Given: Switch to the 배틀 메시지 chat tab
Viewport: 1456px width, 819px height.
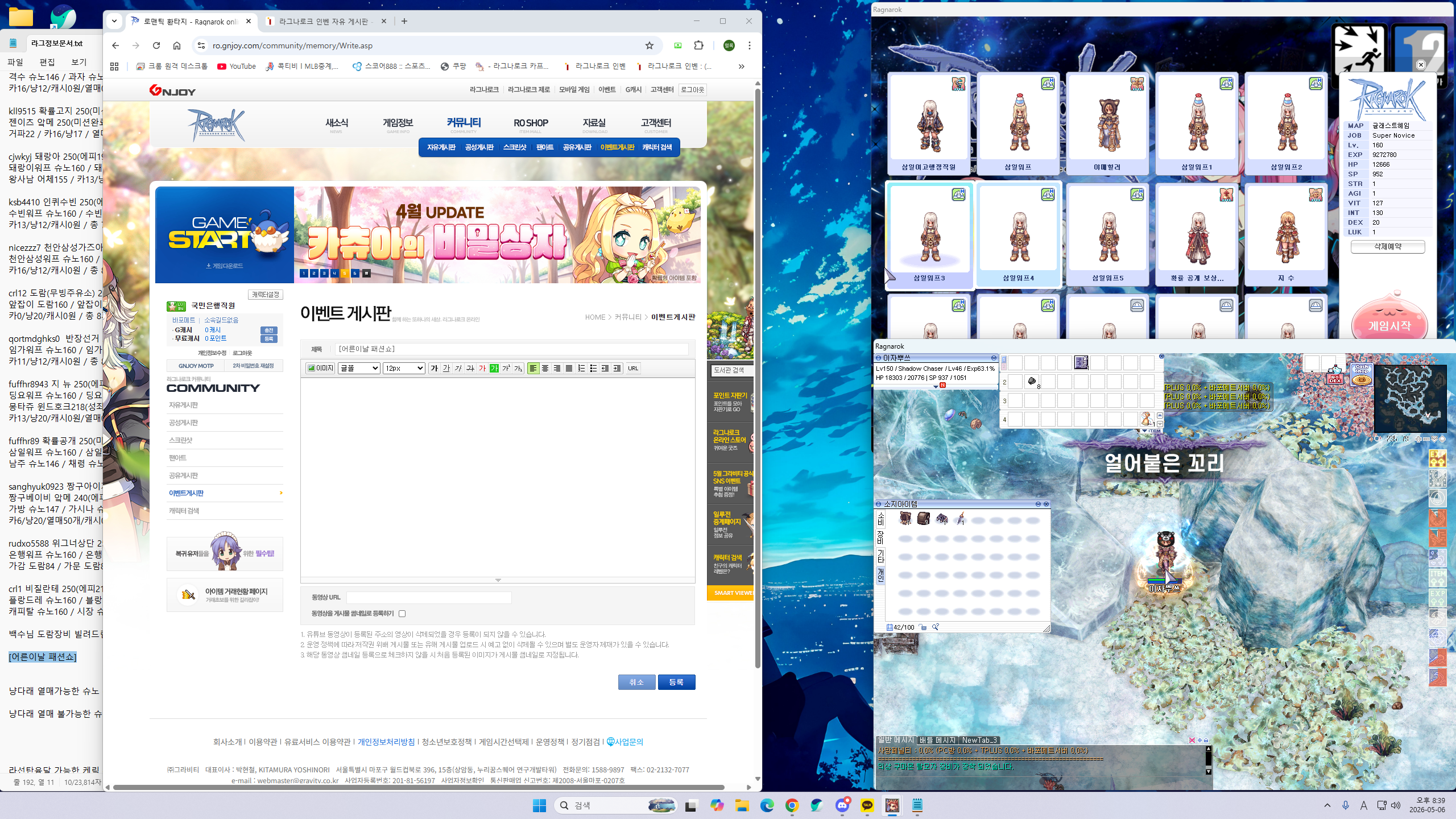Looking at the screenshot, I should pos(937,740).
